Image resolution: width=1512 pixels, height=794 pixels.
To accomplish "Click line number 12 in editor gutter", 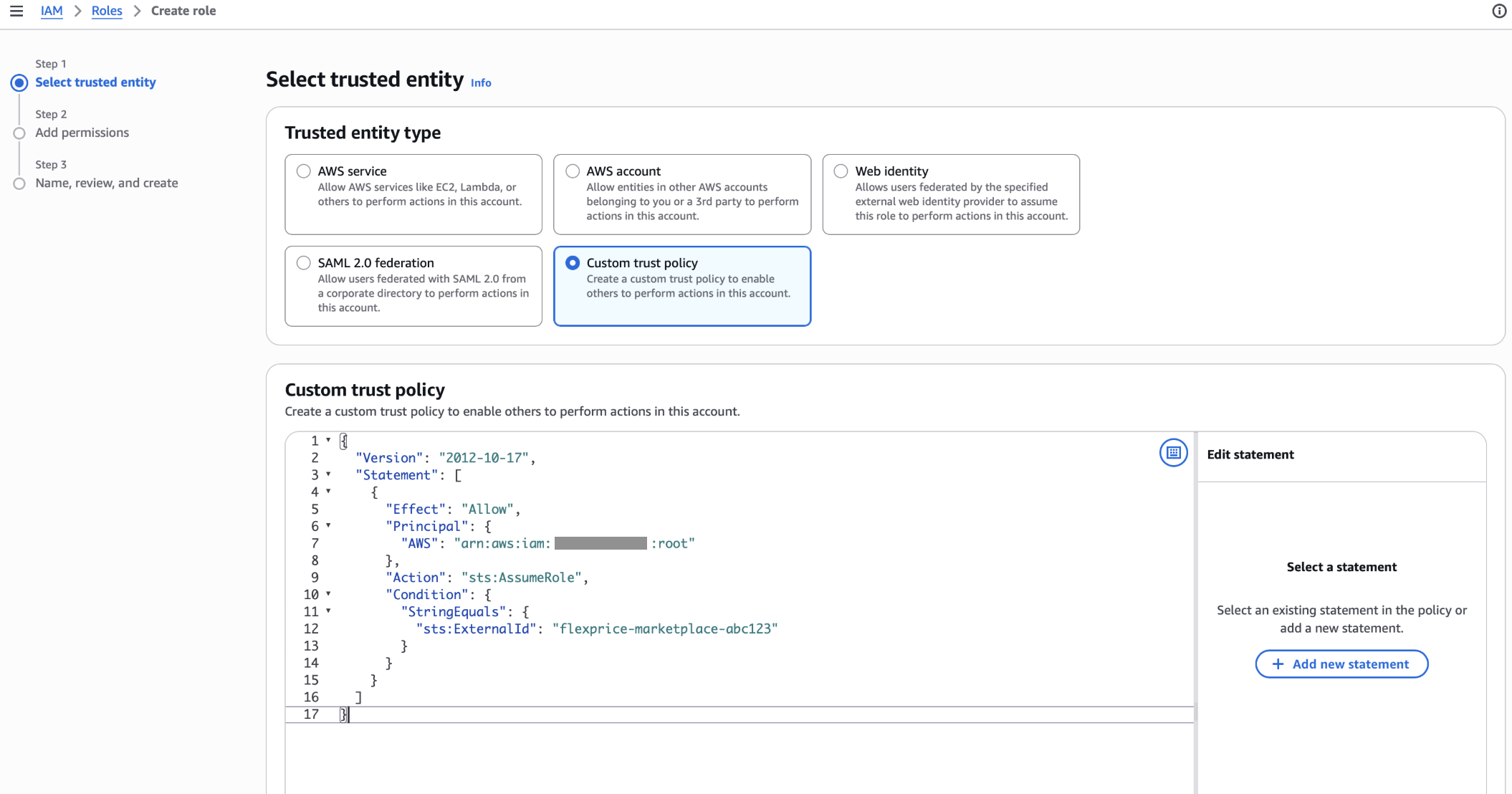I will pyautogui.click(x=311, y=629).
